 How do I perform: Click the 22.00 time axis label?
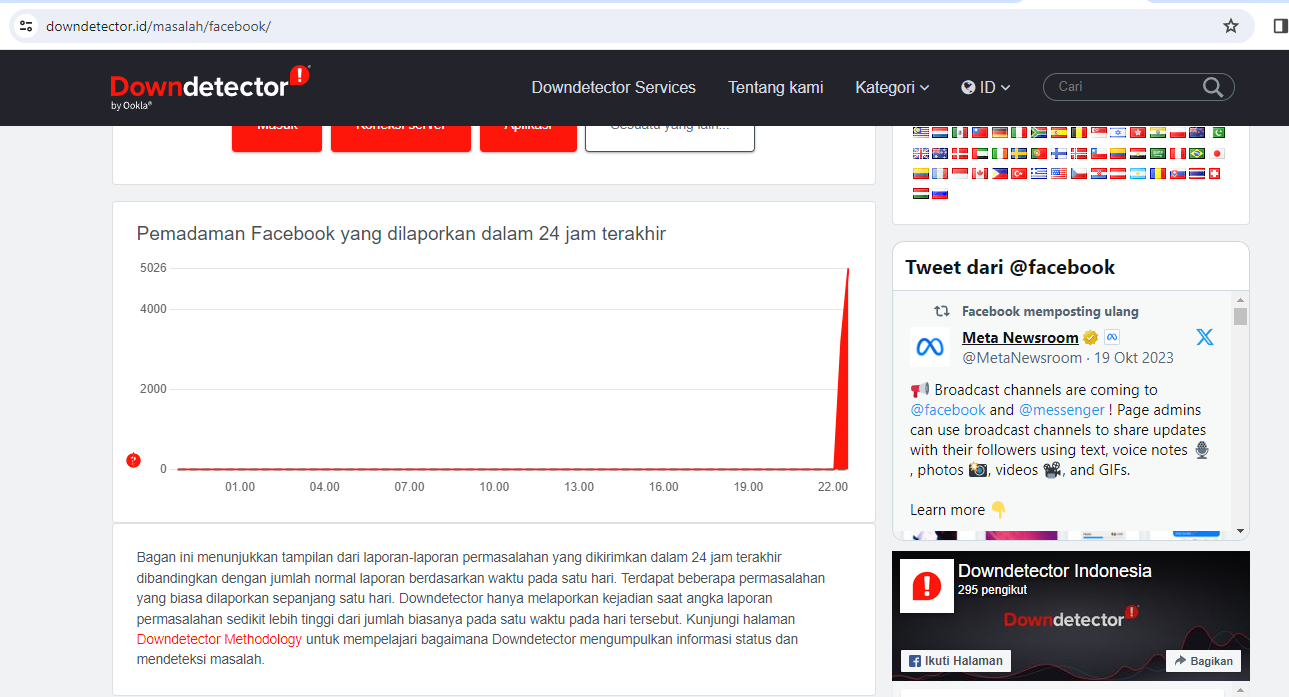832,487
